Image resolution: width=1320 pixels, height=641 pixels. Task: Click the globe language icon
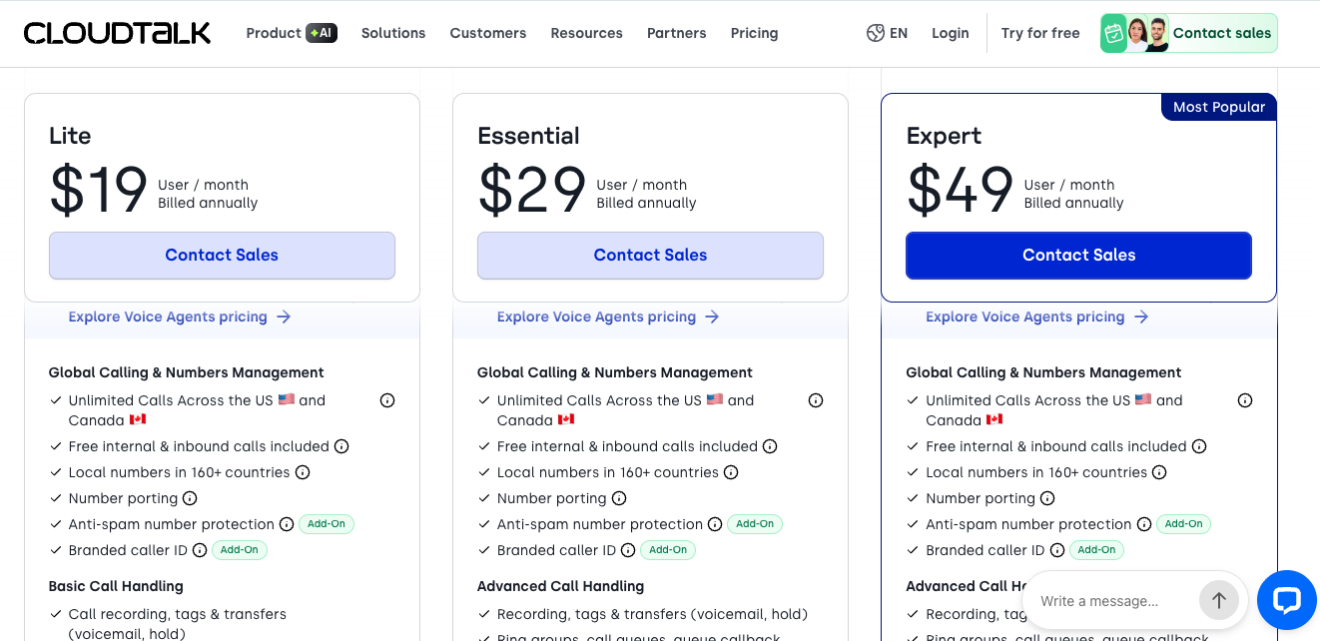pos(875,33)
